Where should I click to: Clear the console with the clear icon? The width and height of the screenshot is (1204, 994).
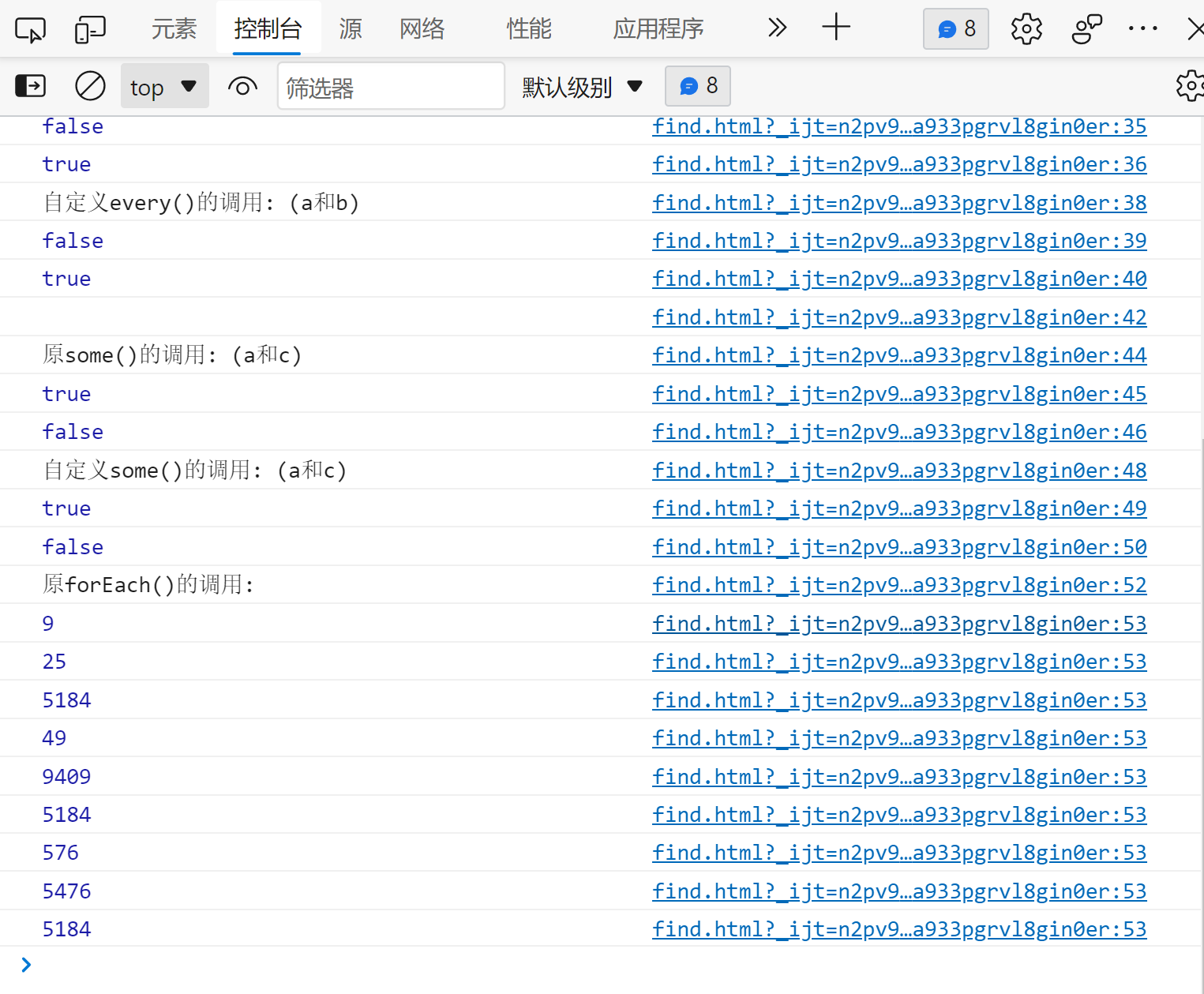pyautogui.click(x=90, y=86)
